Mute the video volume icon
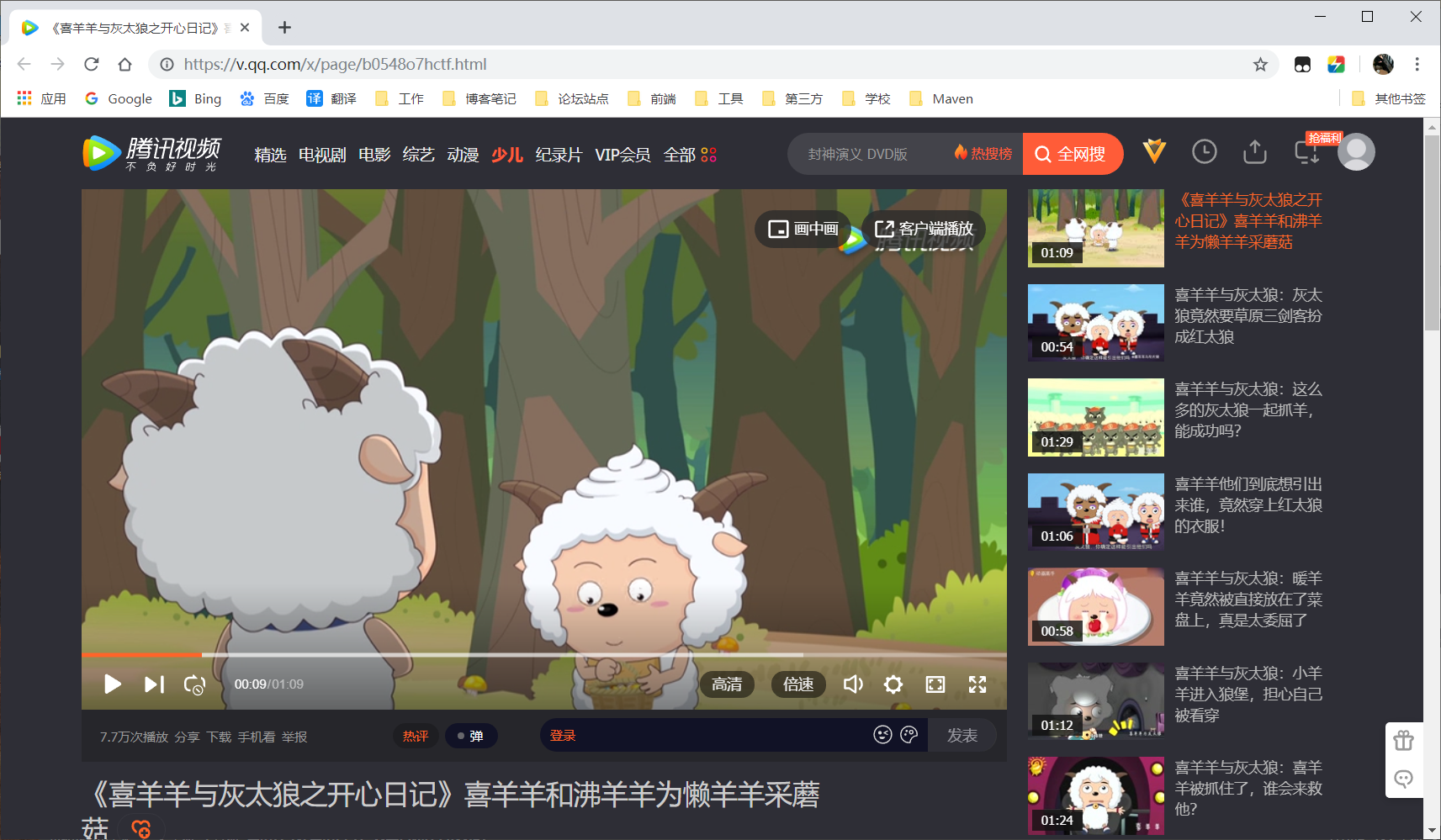 853,684
